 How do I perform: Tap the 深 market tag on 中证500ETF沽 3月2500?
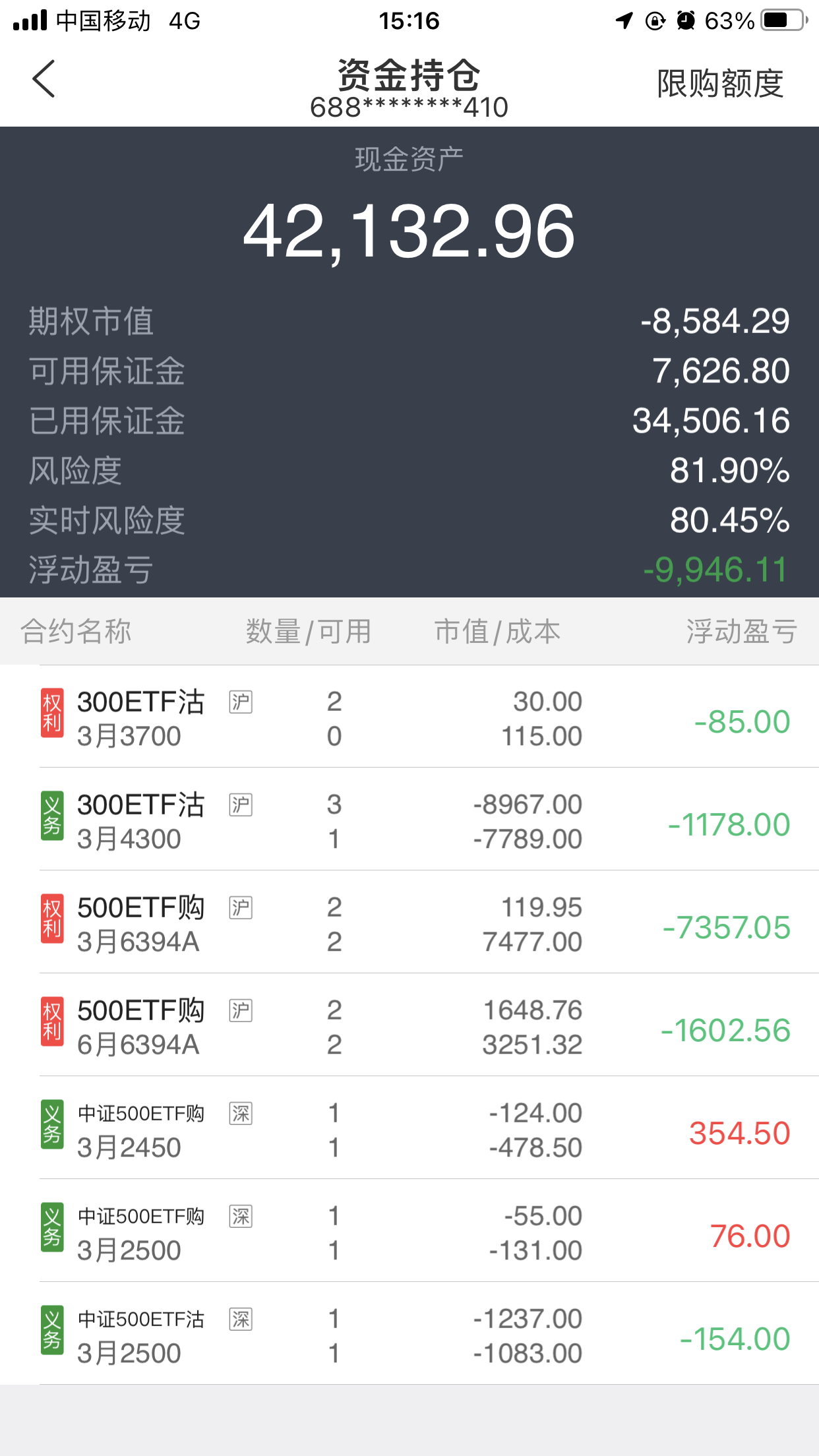tap(241, 1319)
